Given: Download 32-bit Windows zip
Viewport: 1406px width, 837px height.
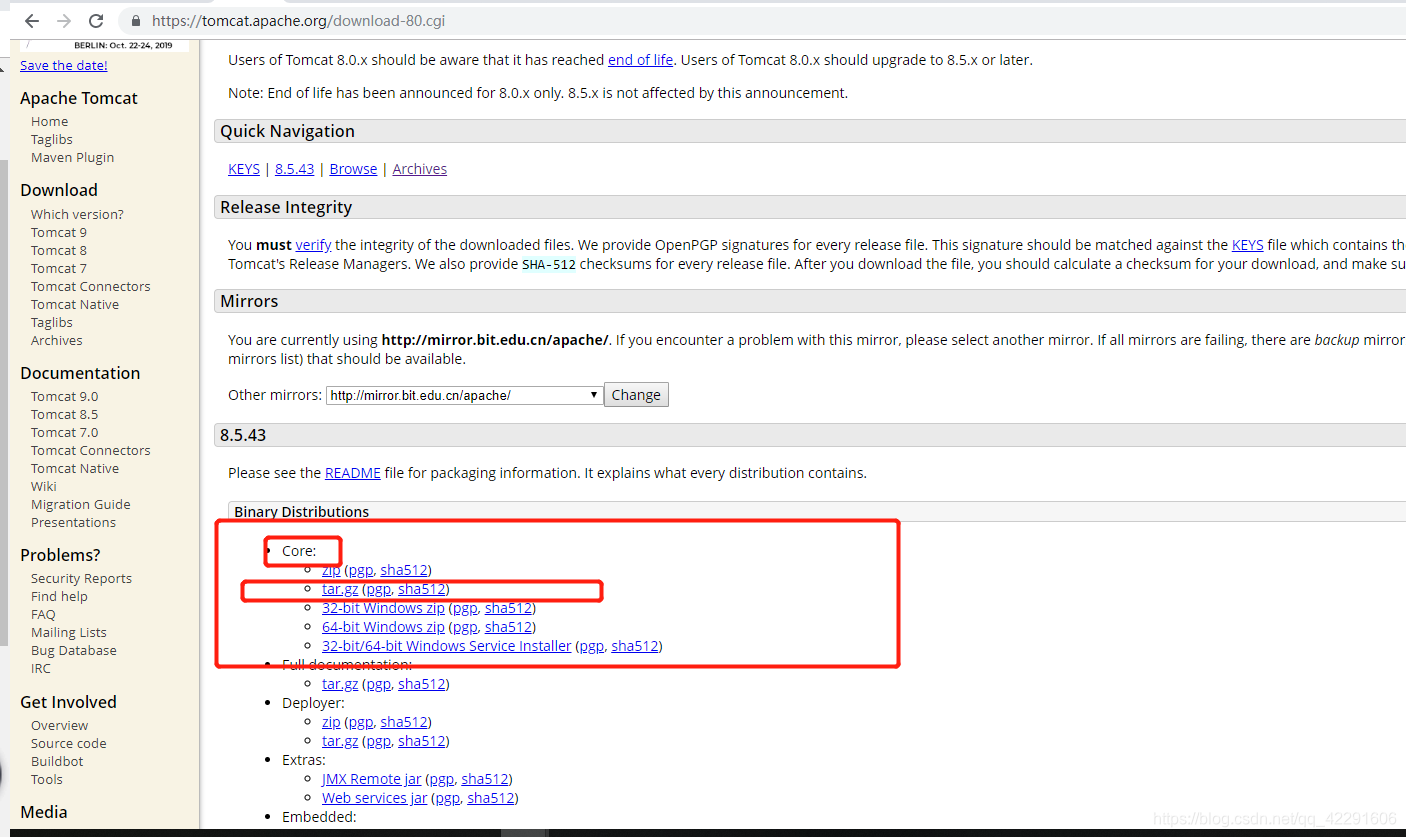Looking at the screenshot, I should click(383, 608).
